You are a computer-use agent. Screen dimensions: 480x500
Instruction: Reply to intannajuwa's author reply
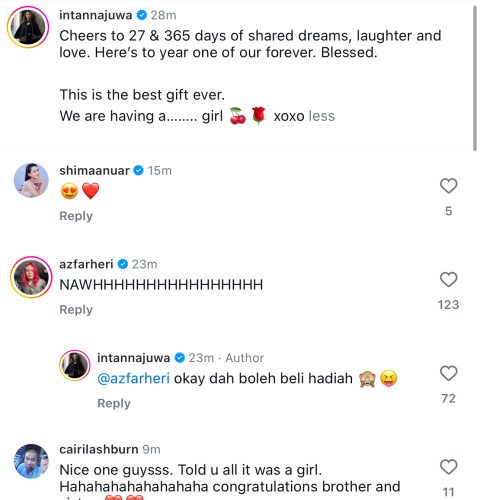[x=114, y=403]
